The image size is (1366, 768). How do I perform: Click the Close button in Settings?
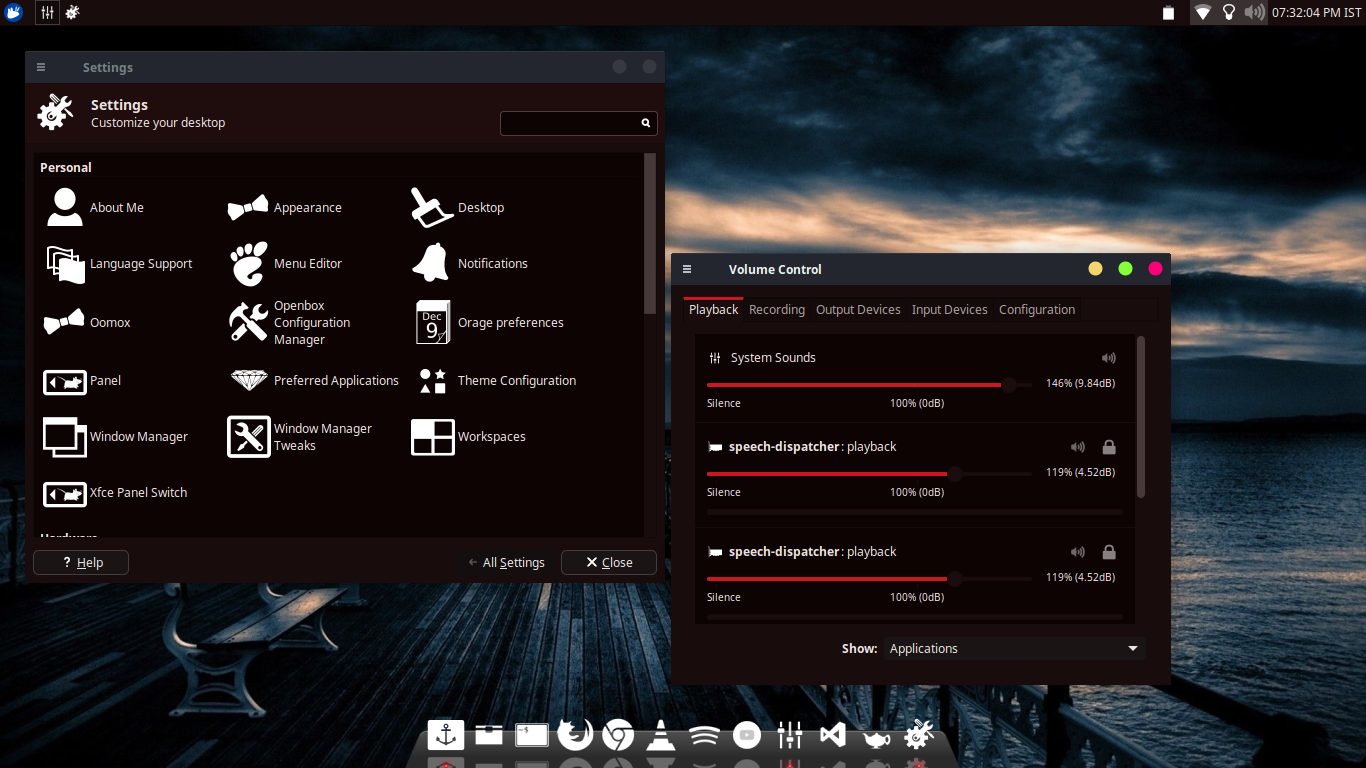tap(609, 563)
